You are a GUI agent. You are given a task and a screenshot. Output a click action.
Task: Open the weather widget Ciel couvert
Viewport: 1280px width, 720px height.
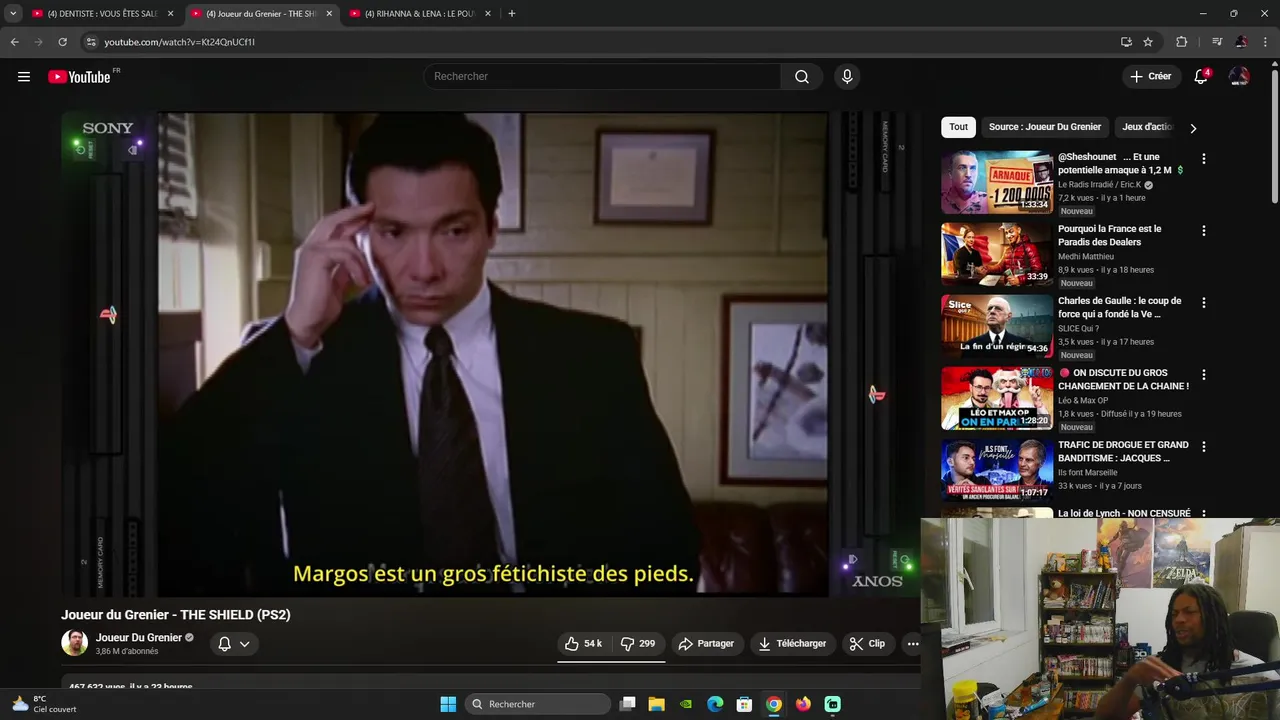click(45, 704)
